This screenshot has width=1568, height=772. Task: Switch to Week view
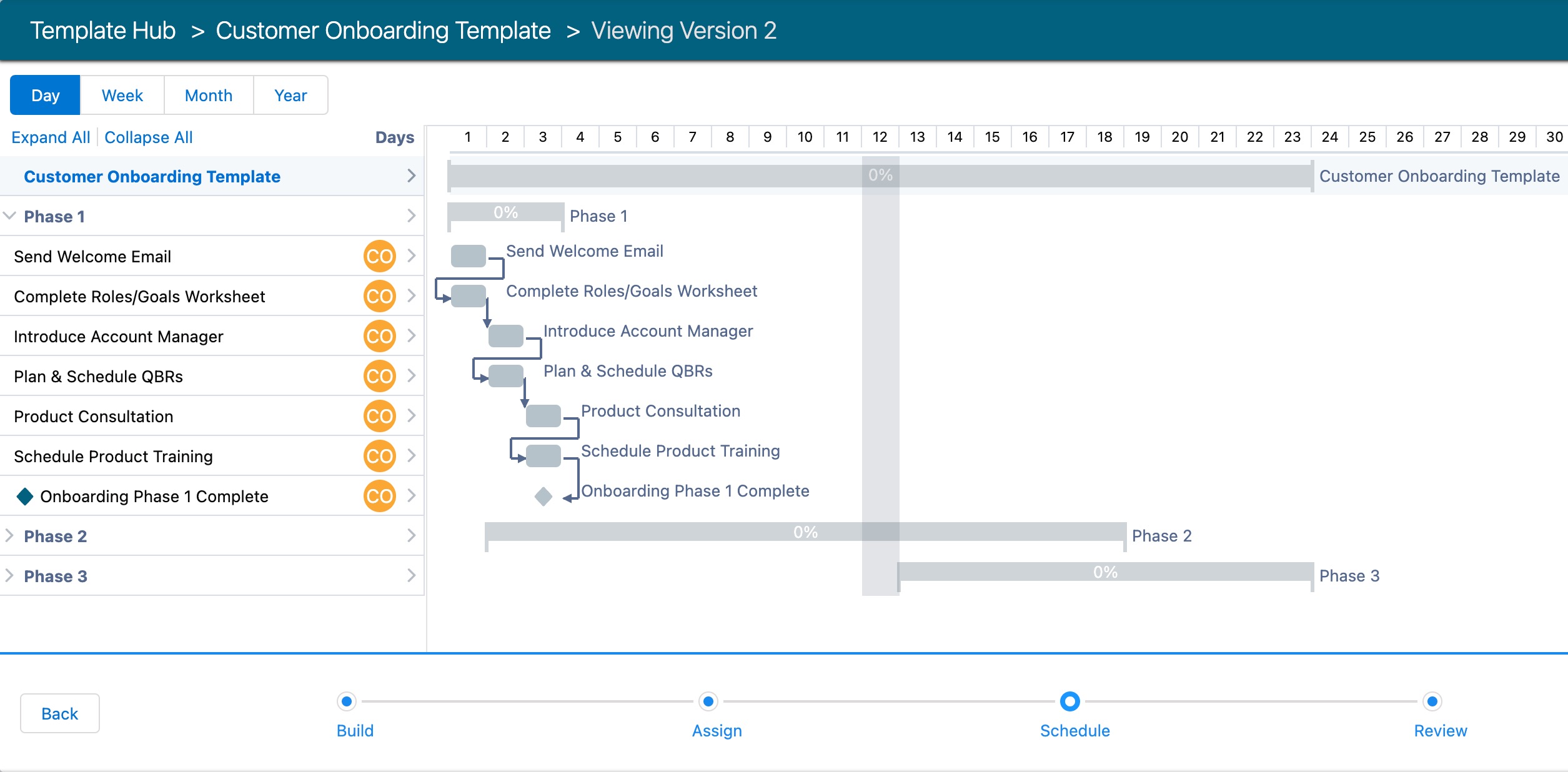click(121, 95)
